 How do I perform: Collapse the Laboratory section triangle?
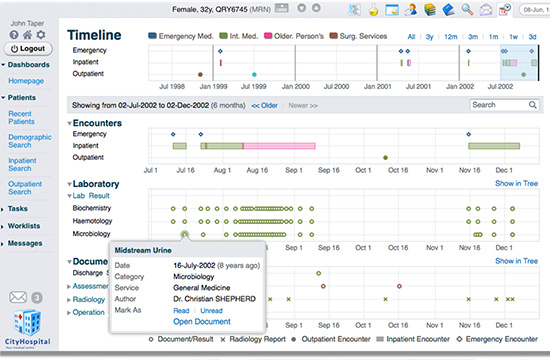(69, 184)
